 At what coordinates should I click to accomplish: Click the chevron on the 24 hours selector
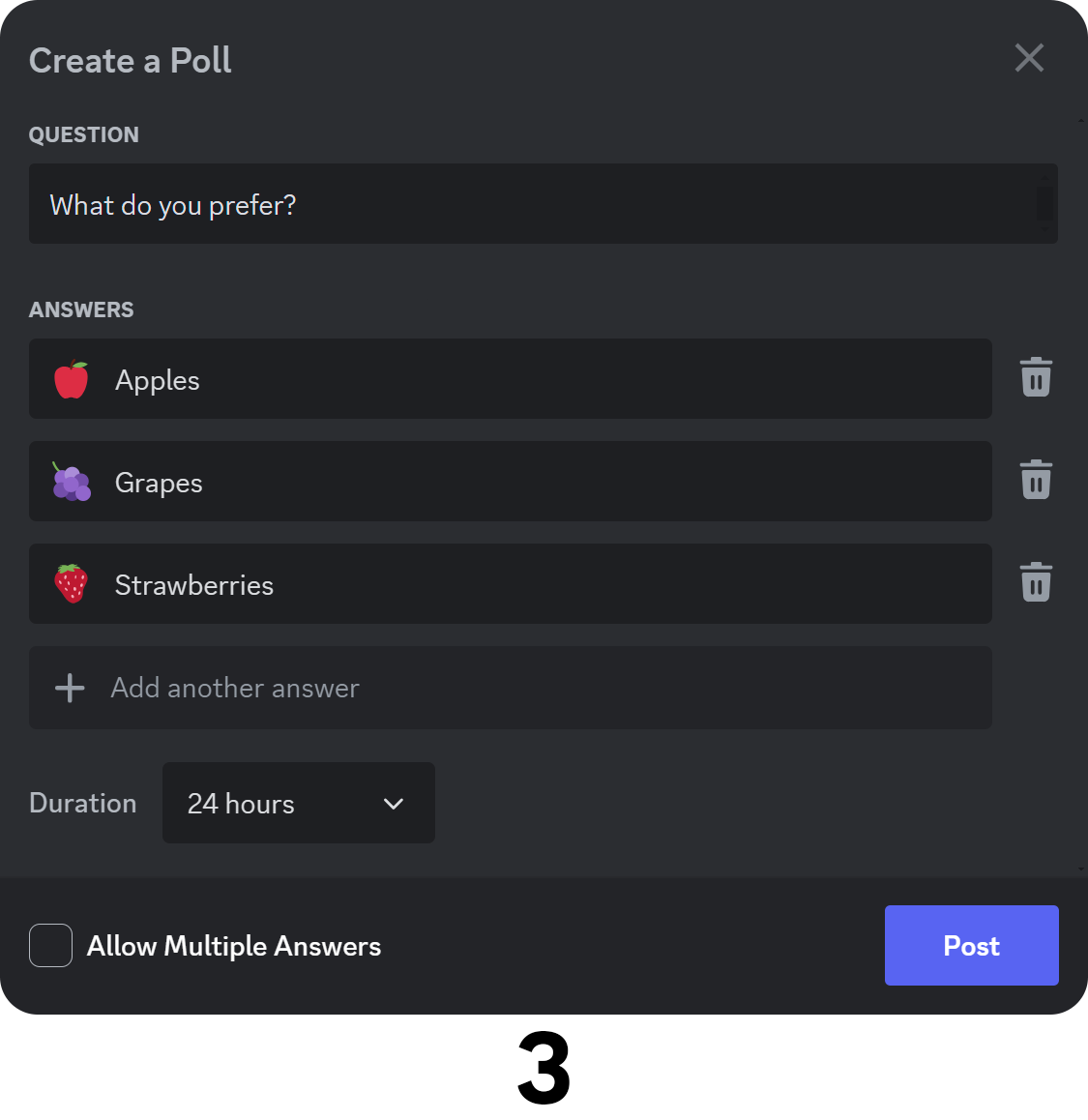(393, 803)
